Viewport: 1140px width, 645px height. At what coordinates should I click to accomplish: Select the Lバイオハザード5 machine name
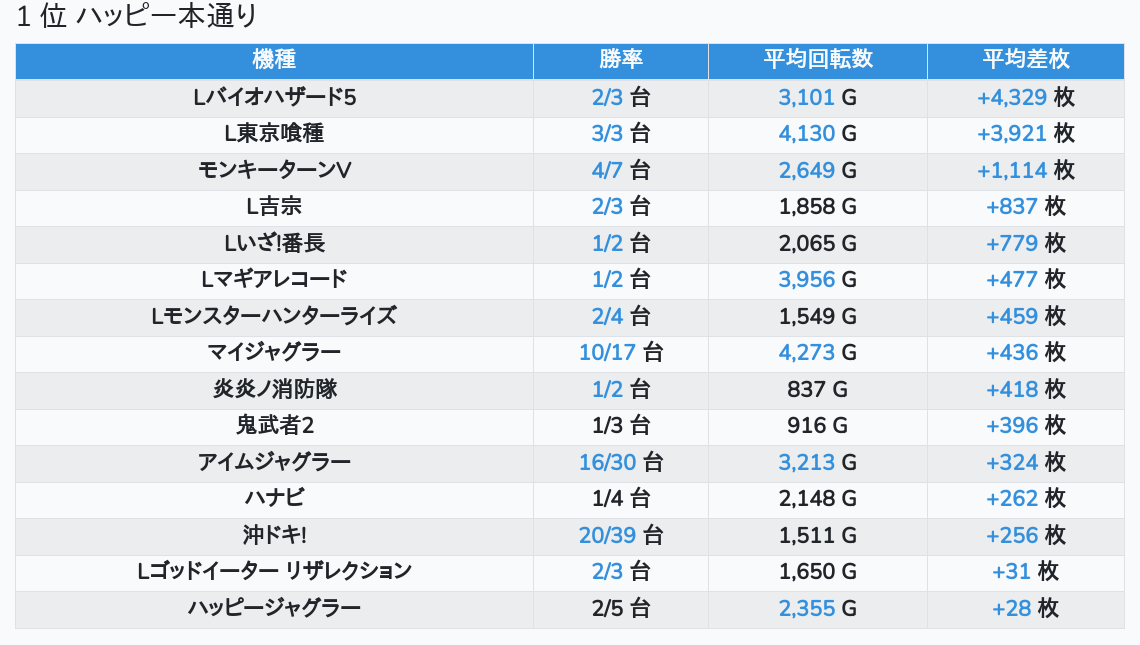pyautogui.click(x=274, y=98)
